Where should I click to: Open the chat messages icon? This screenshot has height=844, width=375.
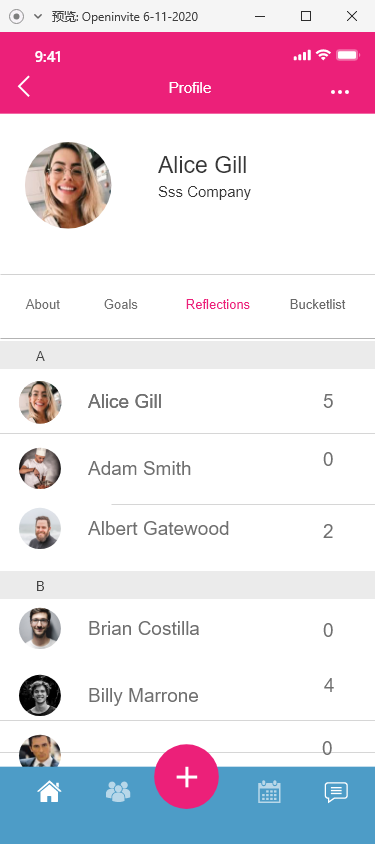click(x=336, y=792)
